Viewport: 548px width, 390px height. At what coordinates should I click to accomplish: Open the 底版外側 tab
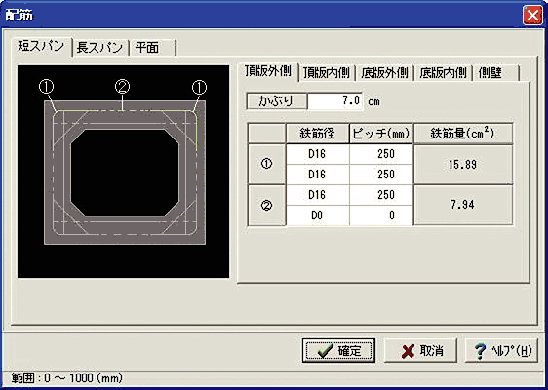coord(384,73)
